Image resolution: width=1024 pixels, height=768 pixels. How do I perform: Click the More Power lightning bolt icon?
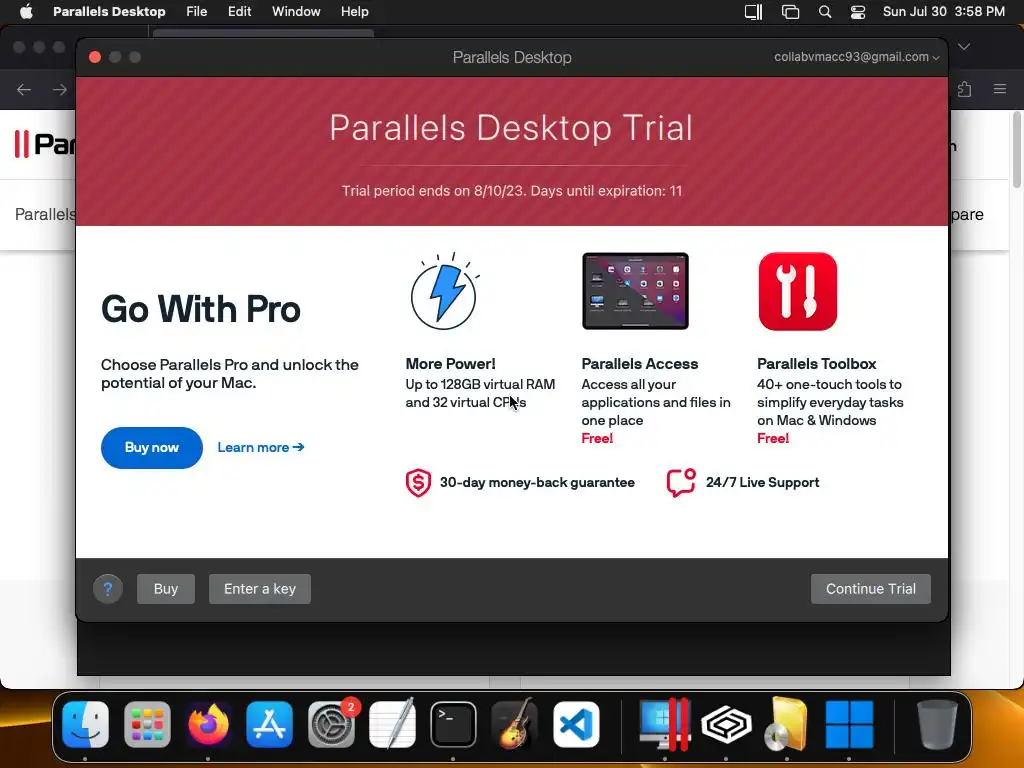tap(444, 291)
